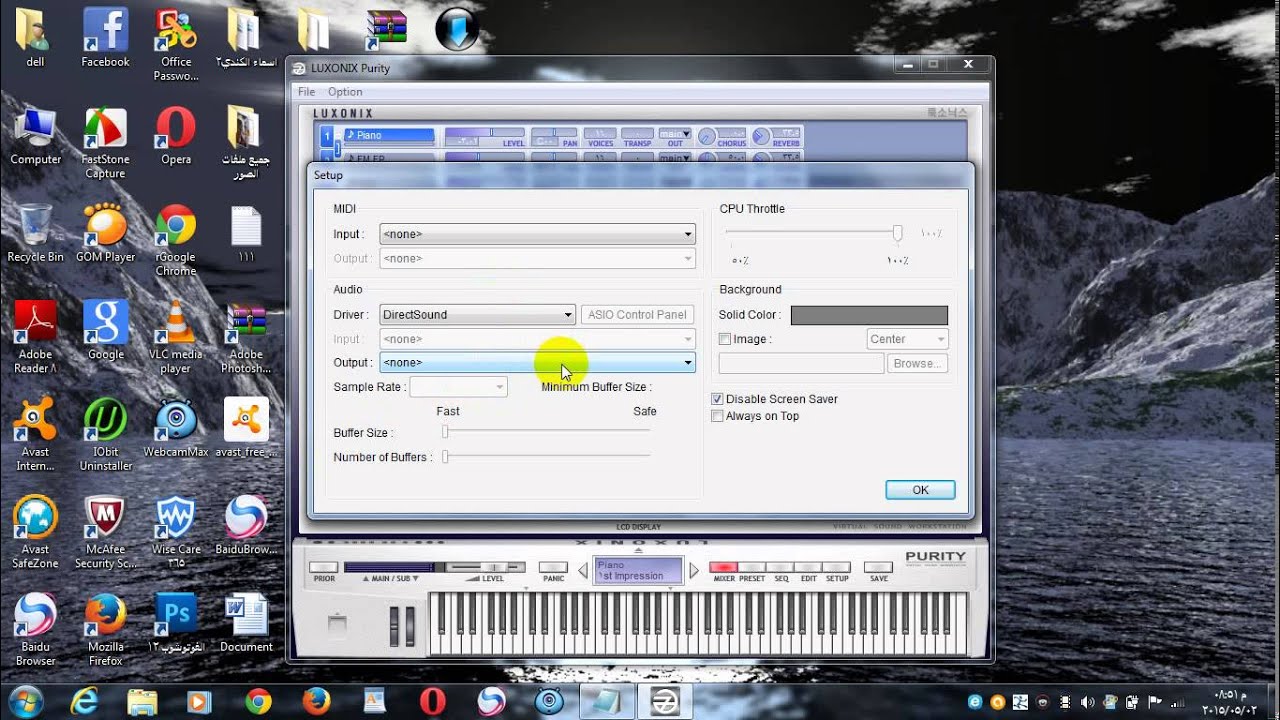Open Windows Explorer from the taskbar
Viewport: 1280px width, 720px height.
(x=142, y=701)
